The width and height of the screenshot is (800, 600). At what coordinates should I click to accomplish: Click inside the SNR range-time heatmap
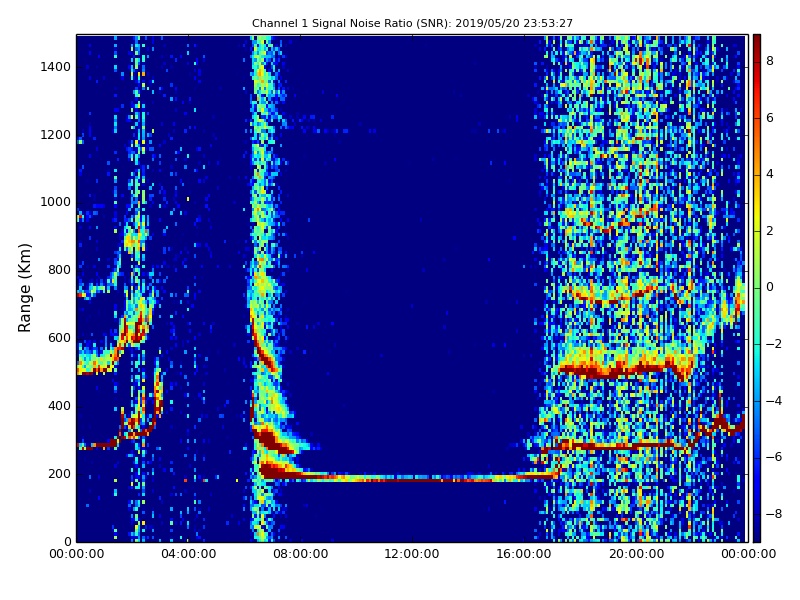(x=411, y=288)
